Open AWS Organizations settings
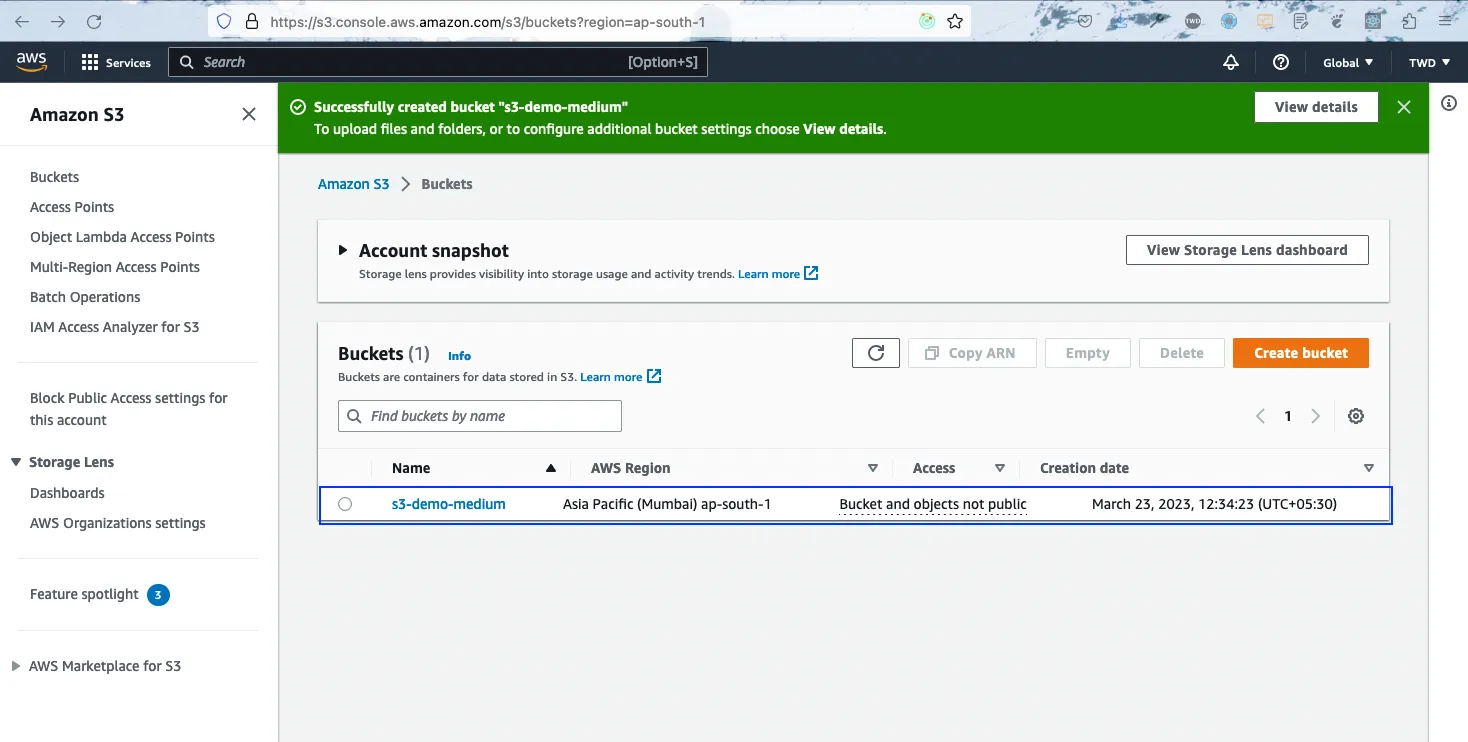Image resolution: width=1468 pixels, height=742 pixels. pos(118,523)
